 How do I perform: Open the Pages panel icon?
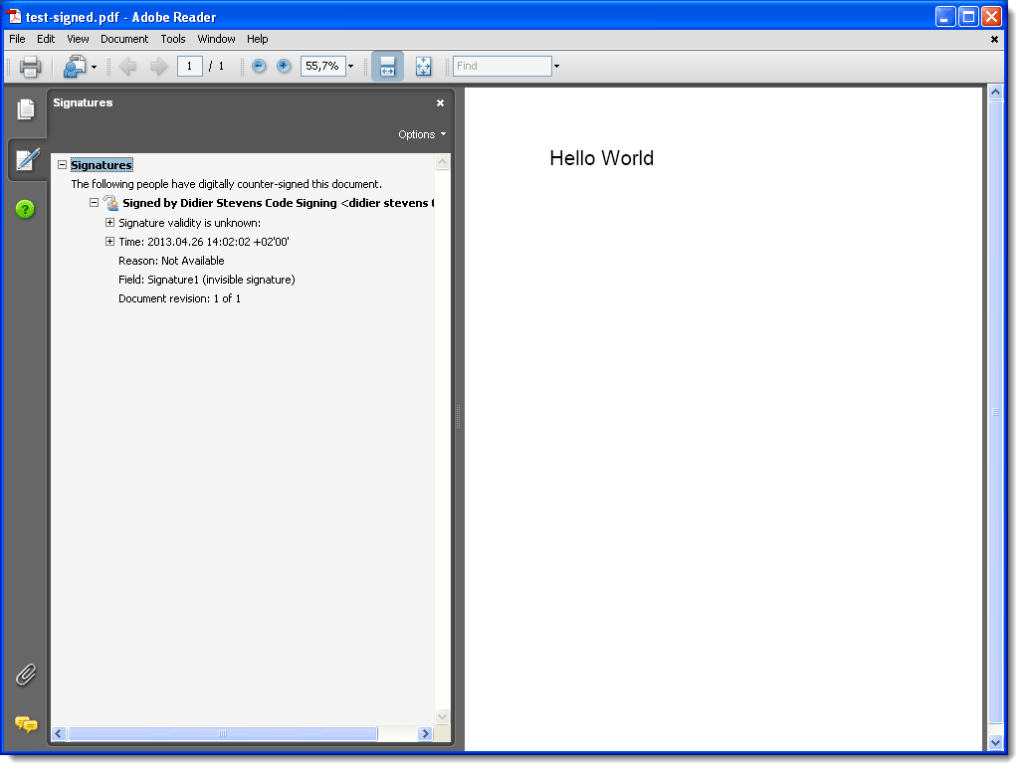25,110
